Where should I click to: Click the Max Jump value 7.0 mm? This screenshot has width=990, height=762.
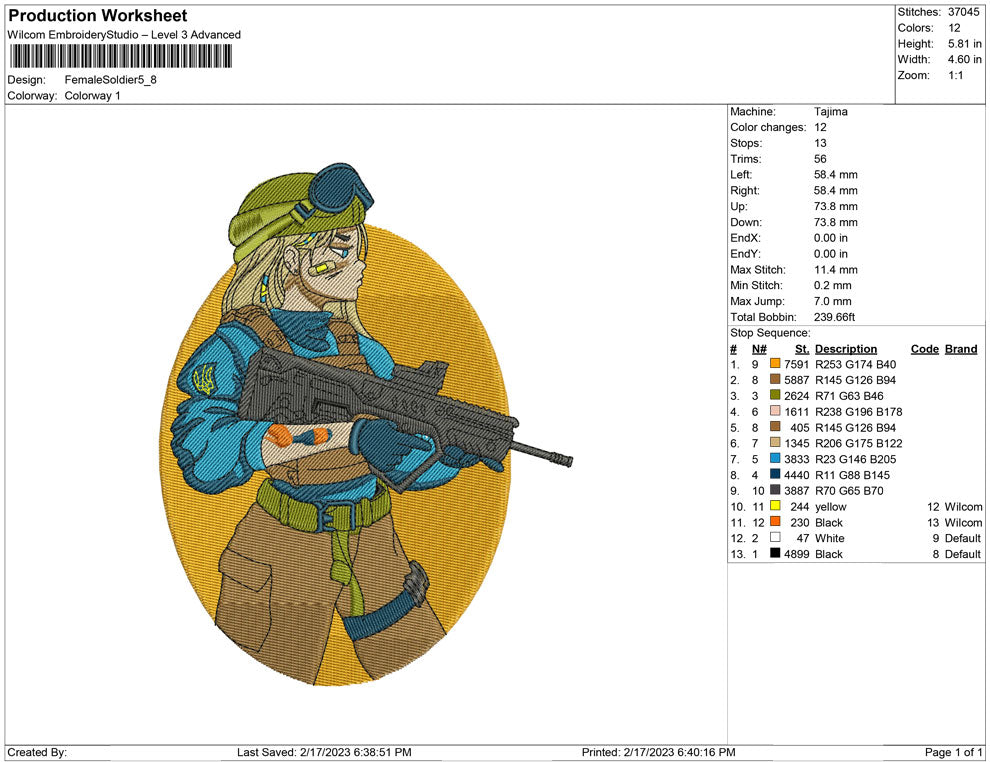click(x=832, y=301)
